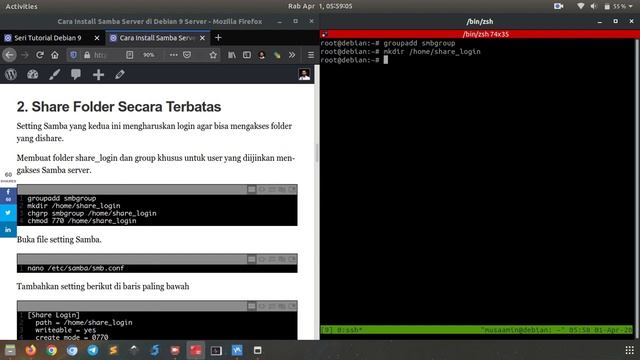Click the Firefox forward arrow
The height and width of the screenshot is (360, 640).
pos(24,55)
